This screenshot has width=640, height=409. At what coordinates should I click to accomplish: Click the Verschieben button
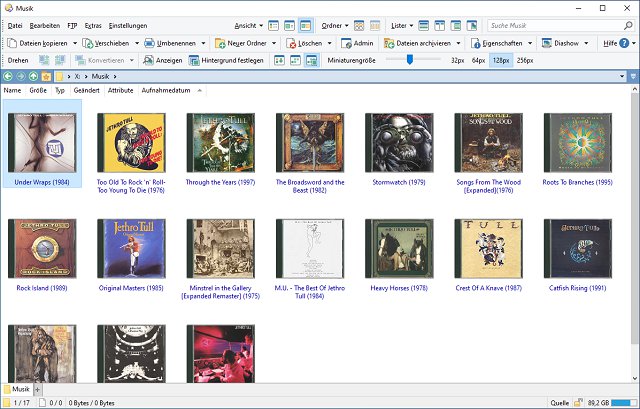[x=106, y=43]
